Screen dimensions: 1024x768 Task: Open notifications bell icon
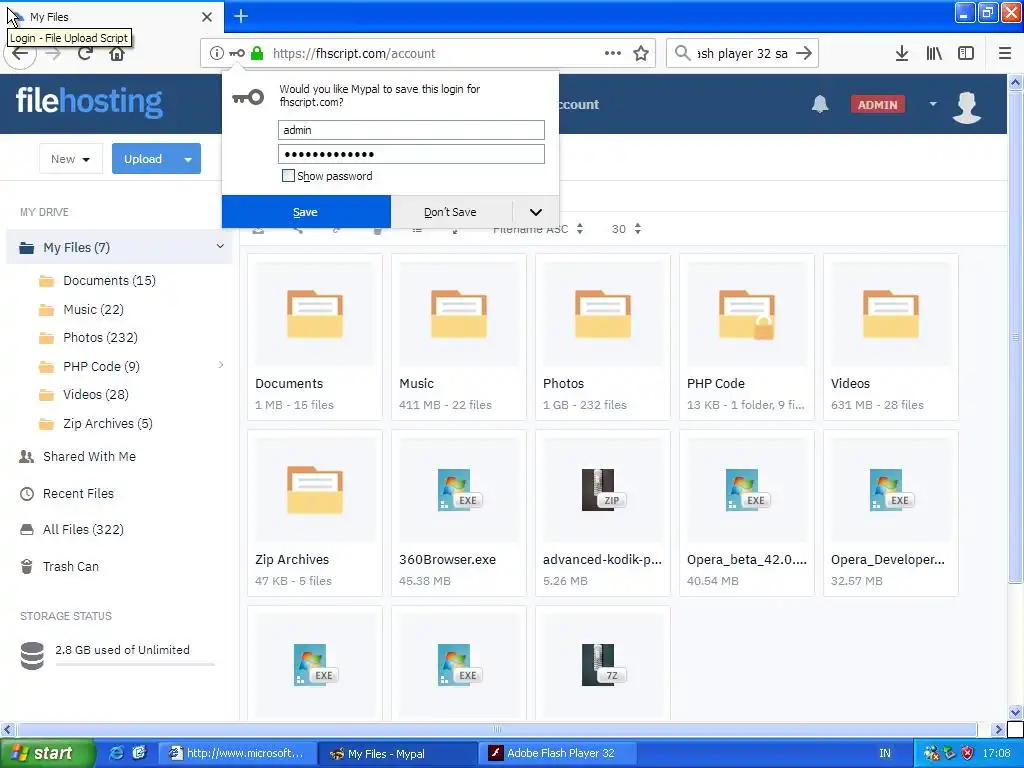pyautogui.click(x=820, y=104)
